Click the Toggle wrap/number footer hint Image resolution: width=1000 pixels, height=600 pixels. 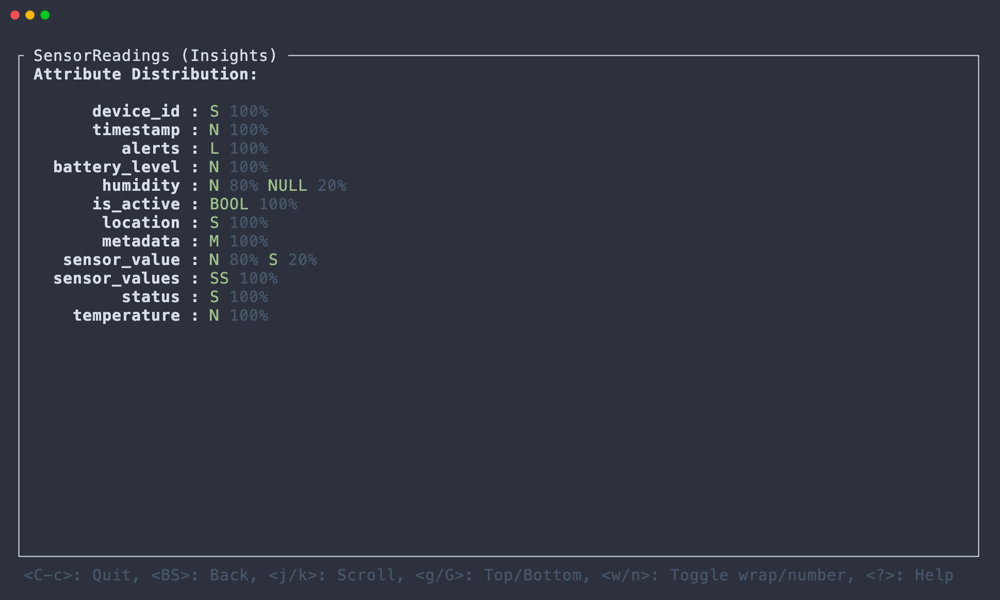point(739,575)
